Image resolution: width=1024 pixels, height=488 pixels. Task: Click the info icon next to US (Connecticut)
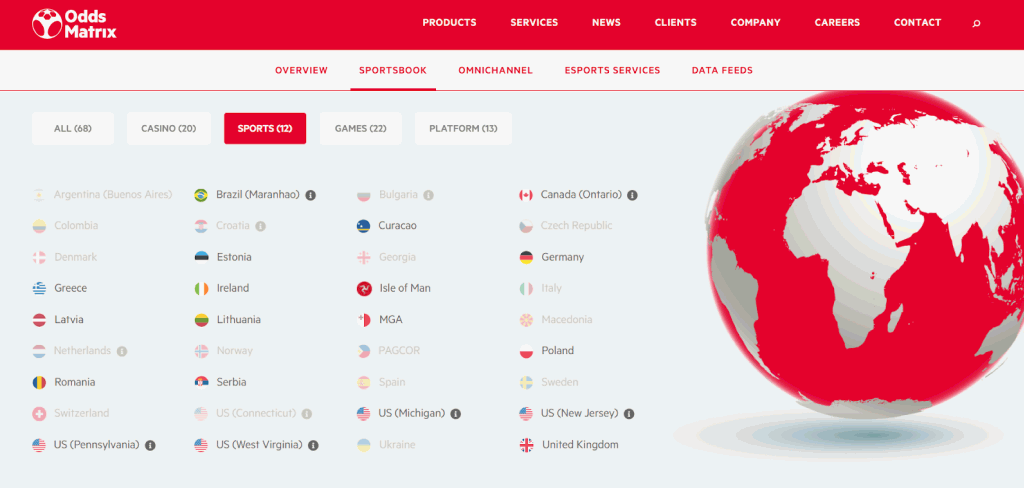tap(307, 414)
